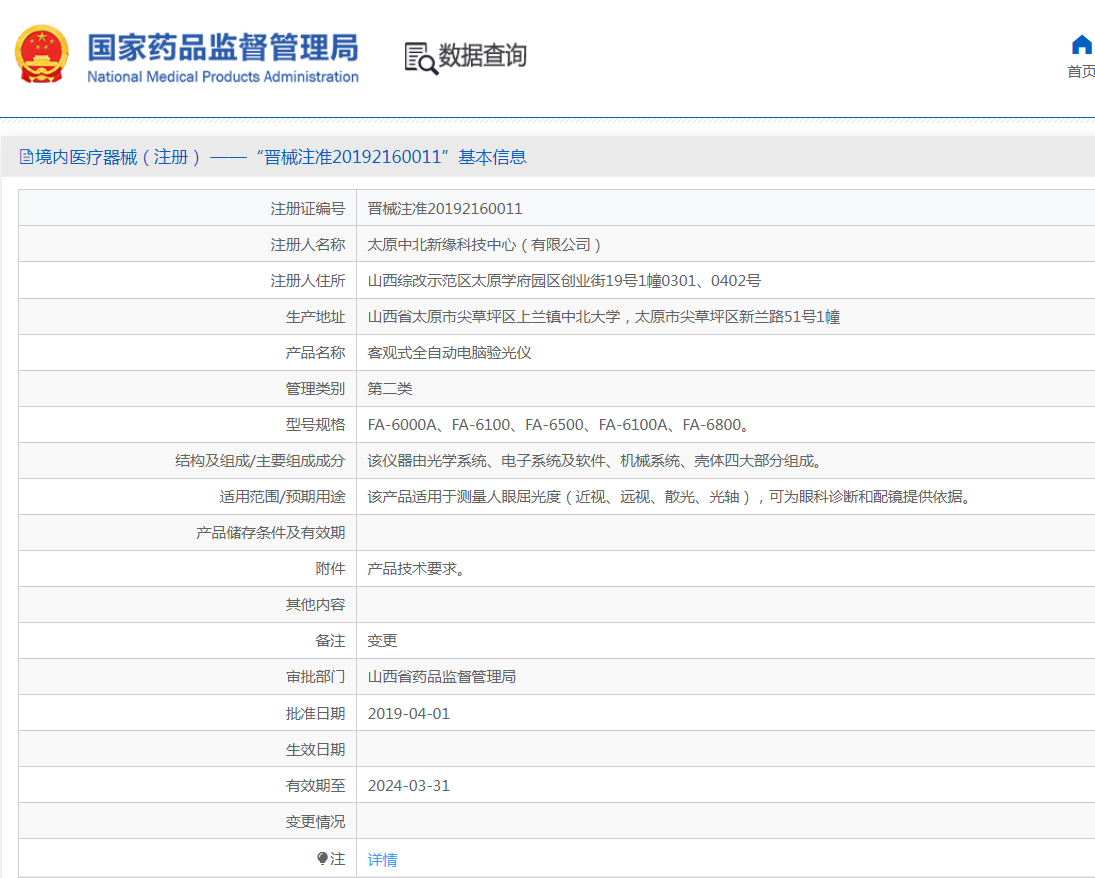The height and width of the screenshot is (878, 1095).
Task: Click the 生产地址 label
Action: click(x=315, y=317)
